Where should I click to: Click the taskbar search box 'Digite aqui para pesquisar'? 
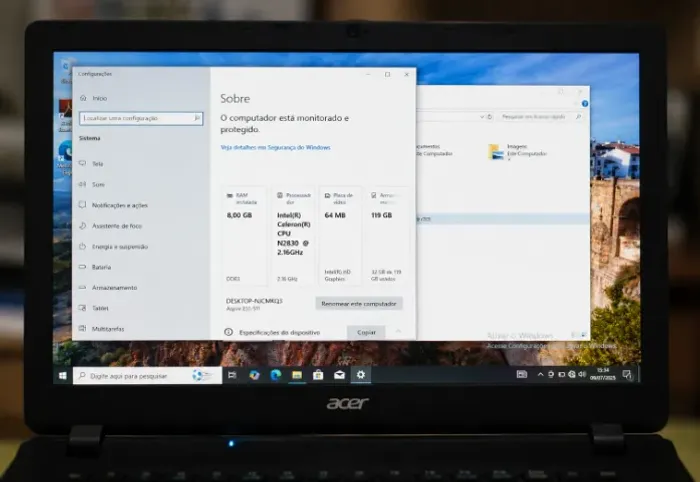[x=147, y=376]
